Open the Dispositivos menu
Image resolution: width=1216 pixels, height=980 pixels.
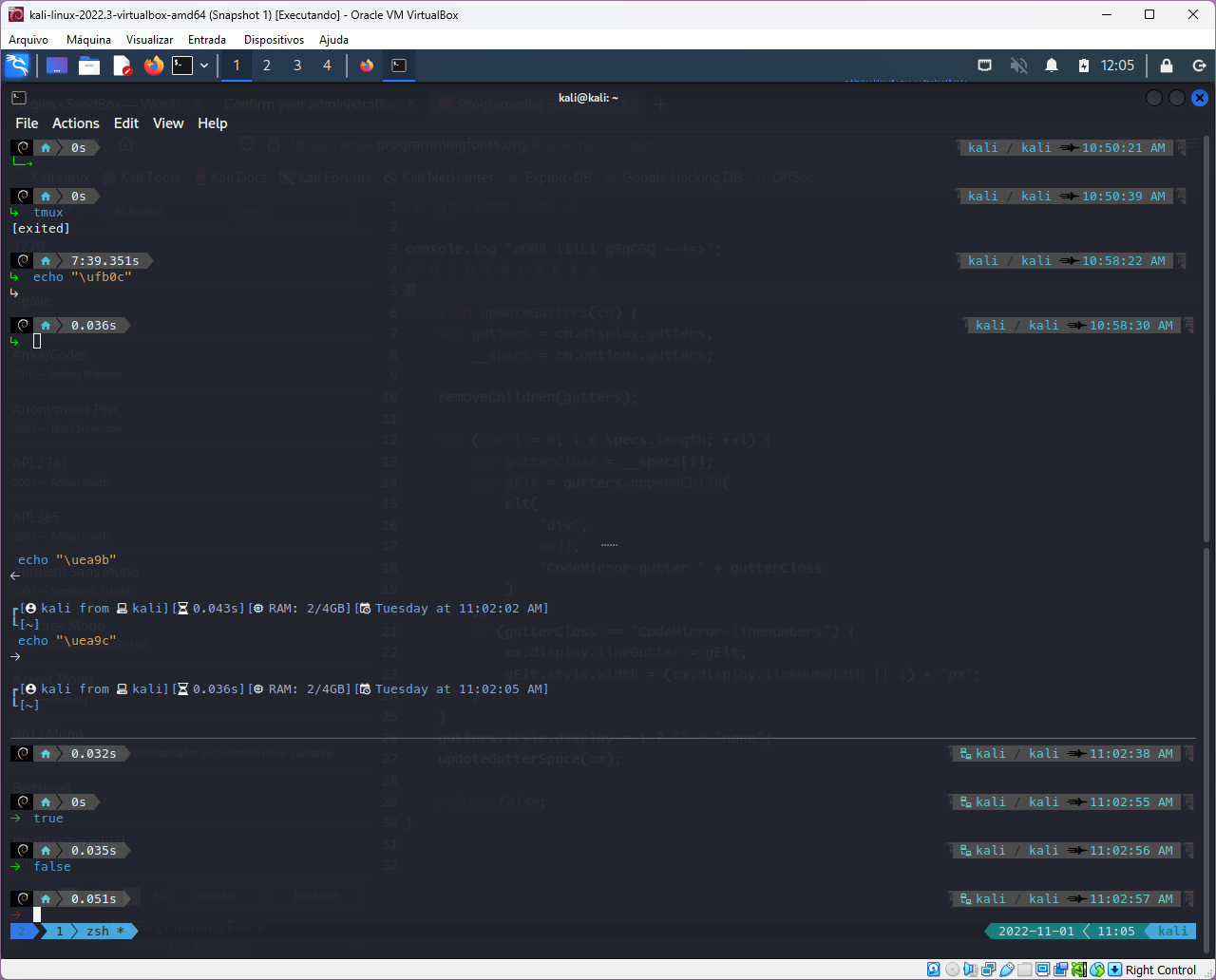click(x=274, y=40)
